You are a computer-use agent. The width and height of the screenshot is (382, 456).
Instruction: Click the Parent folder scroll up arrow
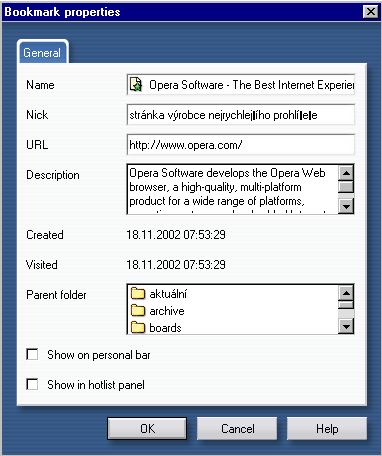tap(346, 293)
